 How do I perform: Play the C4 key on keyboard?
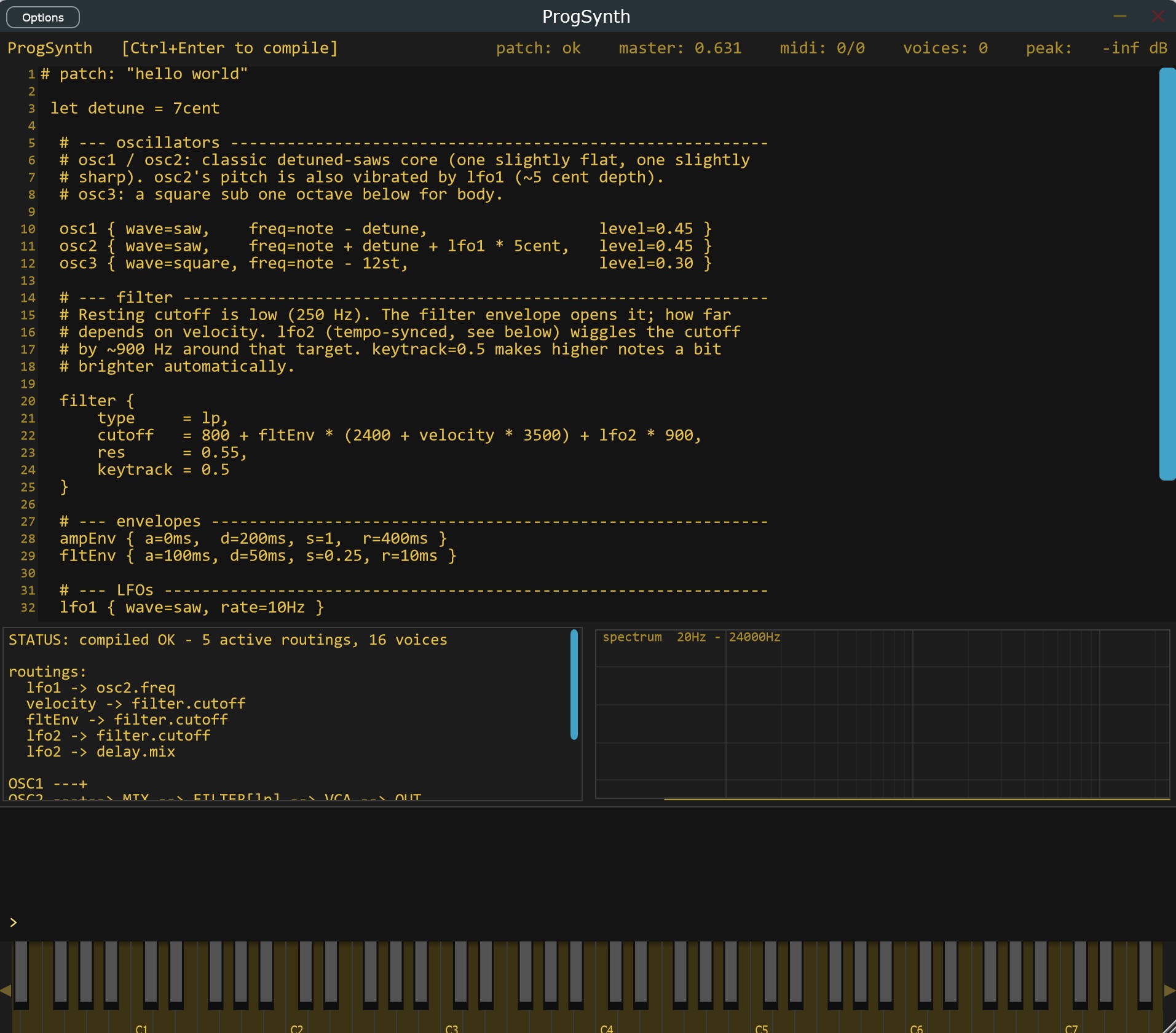[606, 1020]
